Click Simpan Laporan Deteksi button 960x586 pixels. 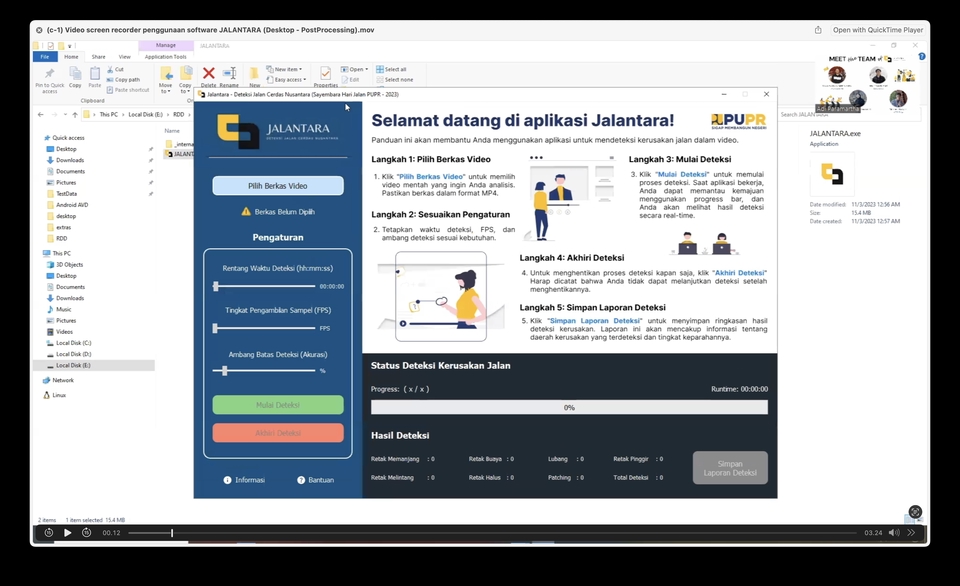(x=730, y=468)
